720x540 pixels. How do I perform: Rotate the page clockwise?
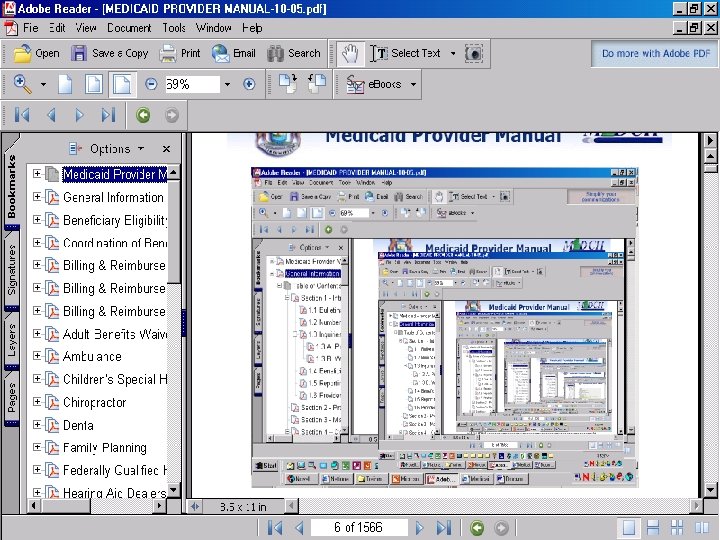pyautogui.click(x=288, y=84)
